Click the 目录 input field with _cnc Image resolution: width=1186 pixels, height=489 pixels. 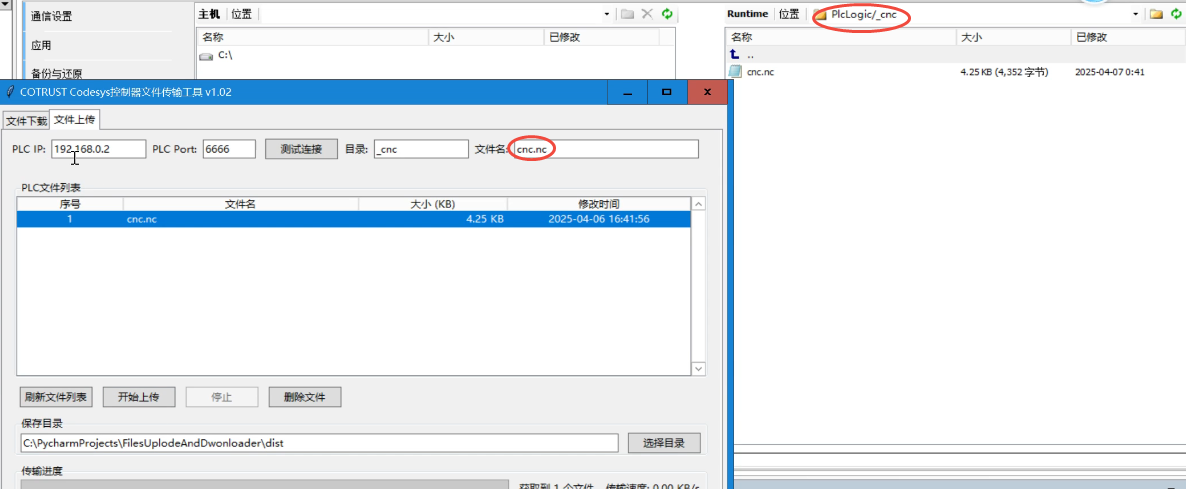[421, 149]
